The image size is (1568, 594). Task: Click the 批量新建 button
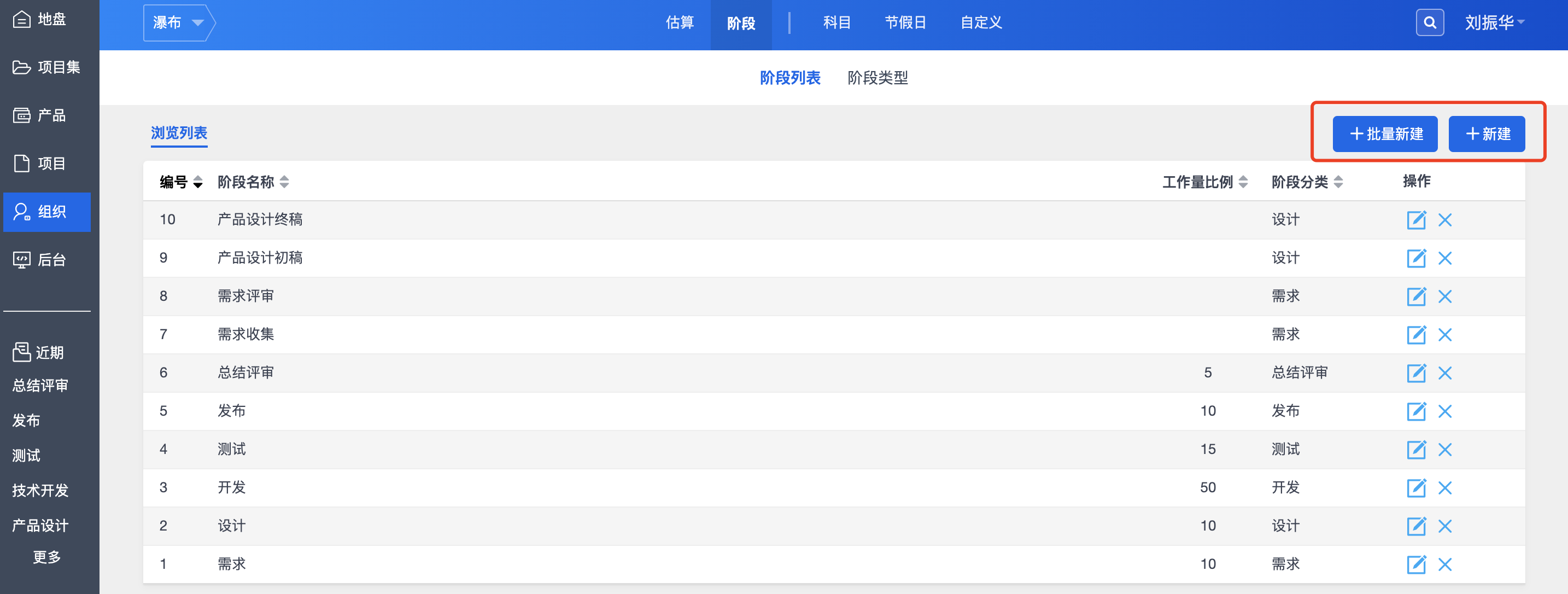[1385, 134]
